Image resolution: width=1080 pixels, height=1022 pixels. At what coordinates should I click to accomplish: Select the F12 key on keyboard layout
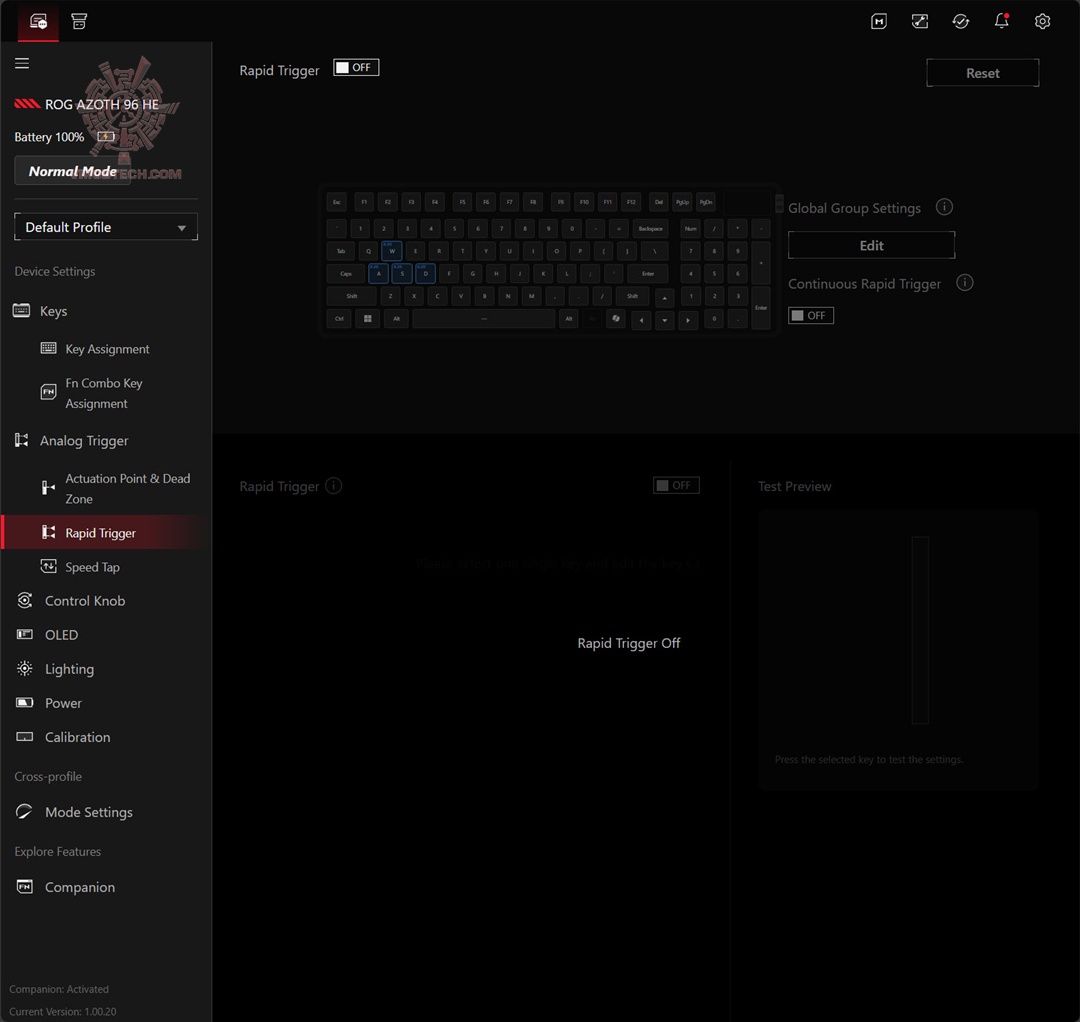point(631,202)
